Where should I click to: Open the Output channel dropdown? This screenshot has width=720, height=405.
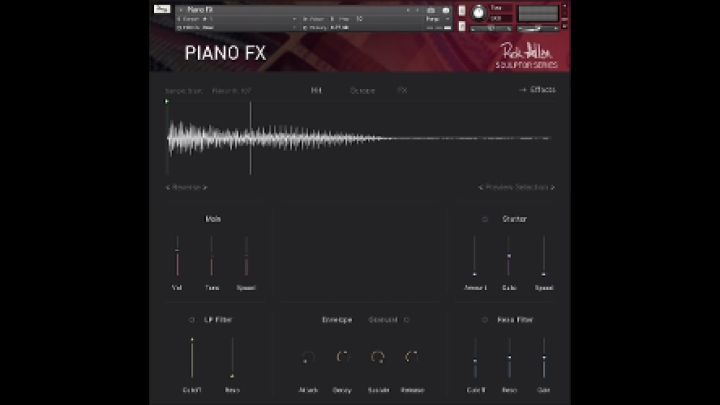tap(237, 19)
